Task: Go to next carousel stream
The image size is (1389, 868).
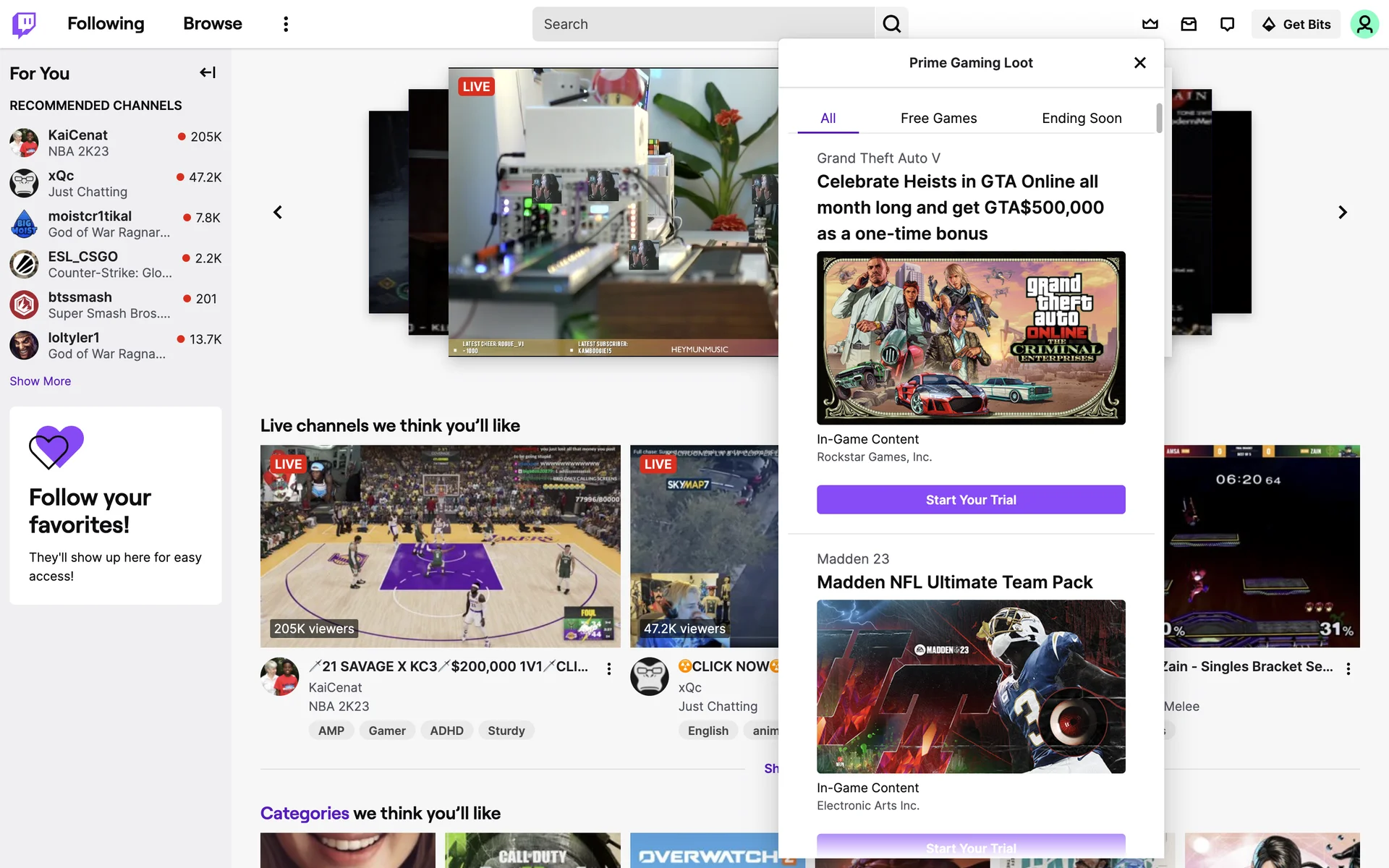Action: coord(1342,212)
